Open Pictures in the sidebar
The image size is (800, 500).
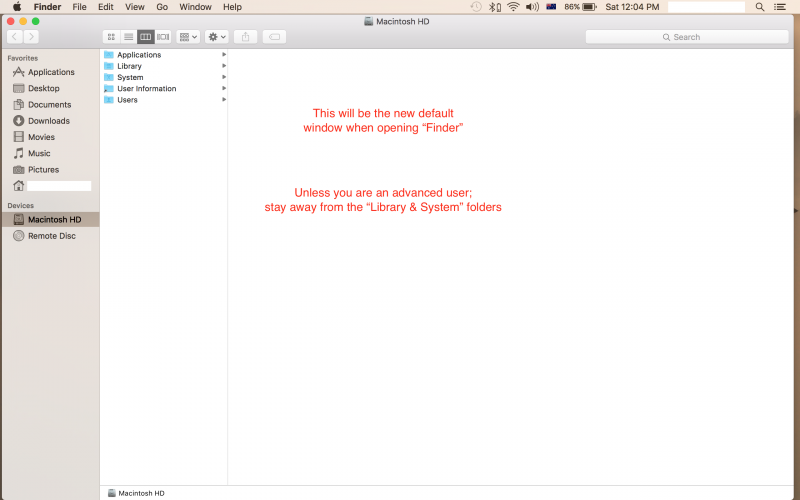(x=50, y=170)
